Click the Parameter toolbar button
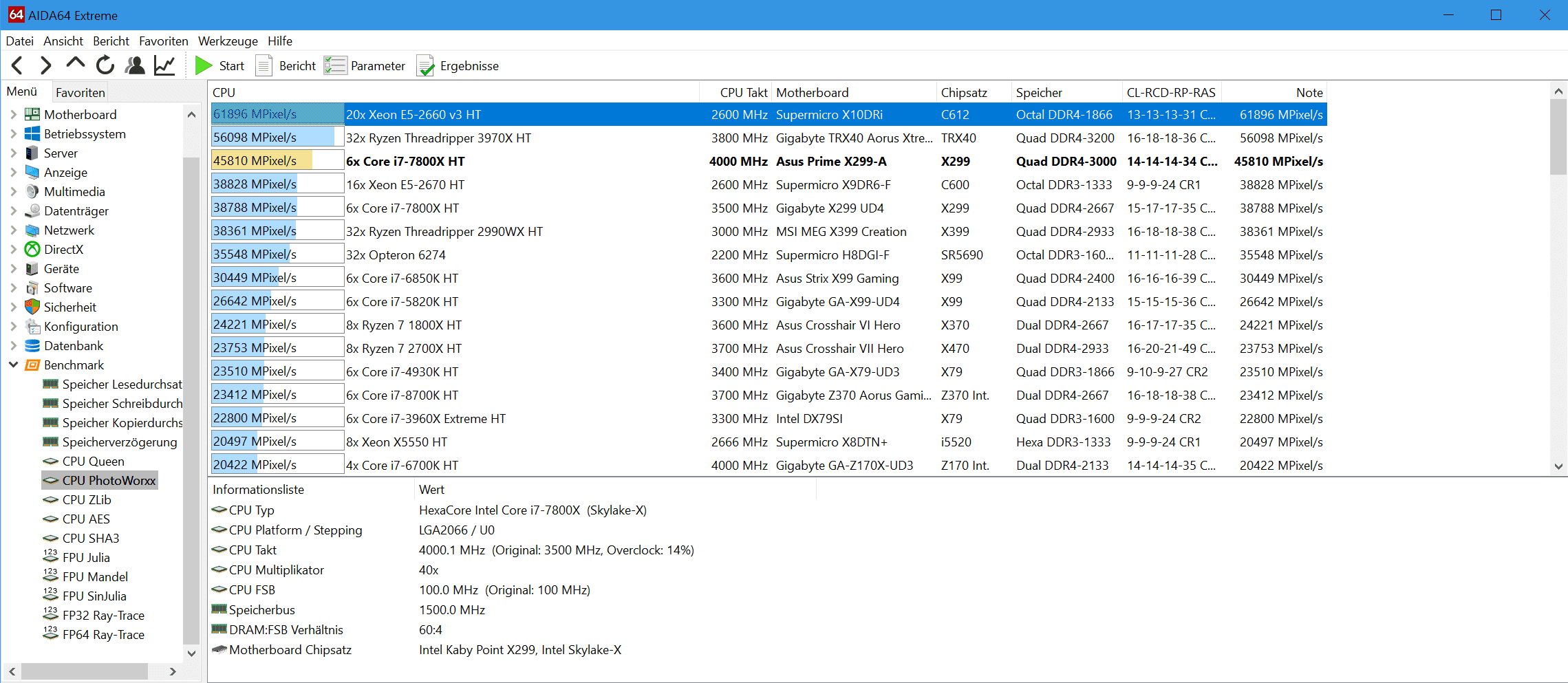 (365, 66)
